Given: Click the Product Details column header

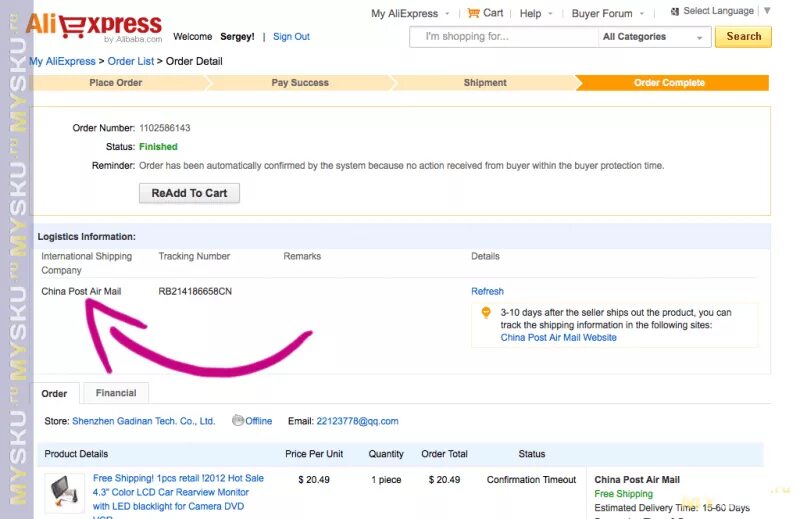Looking at the screenshot, I should coord(76,454).
